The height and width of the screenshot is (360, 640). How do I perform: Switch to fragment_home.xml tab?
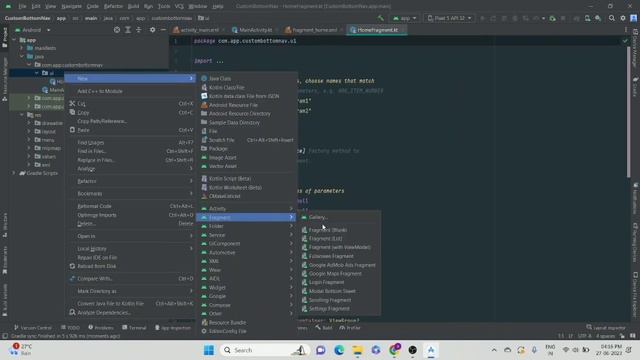click(x=313, y=30)
